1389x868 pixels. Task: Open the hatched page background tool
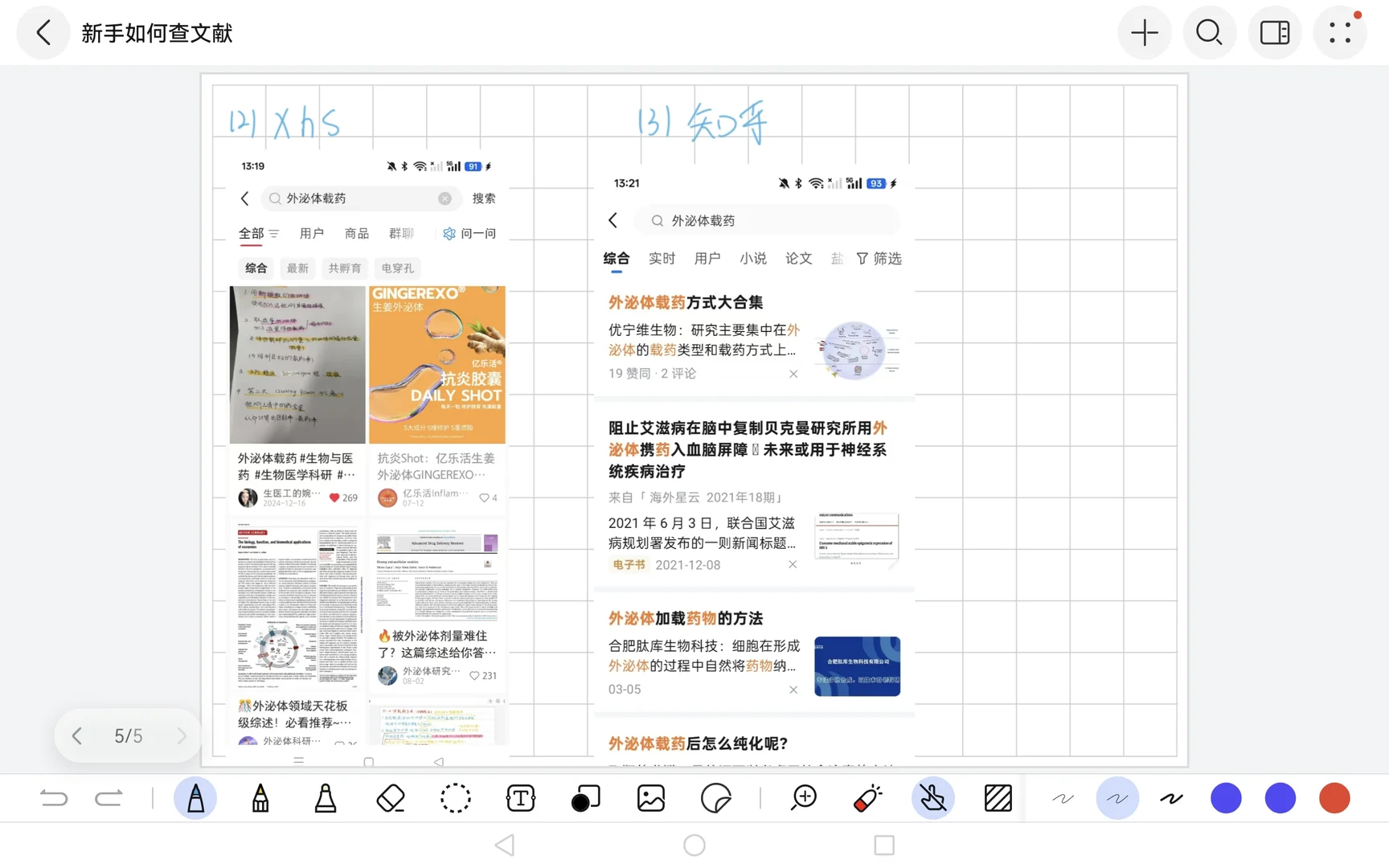(x=998, y=798)
